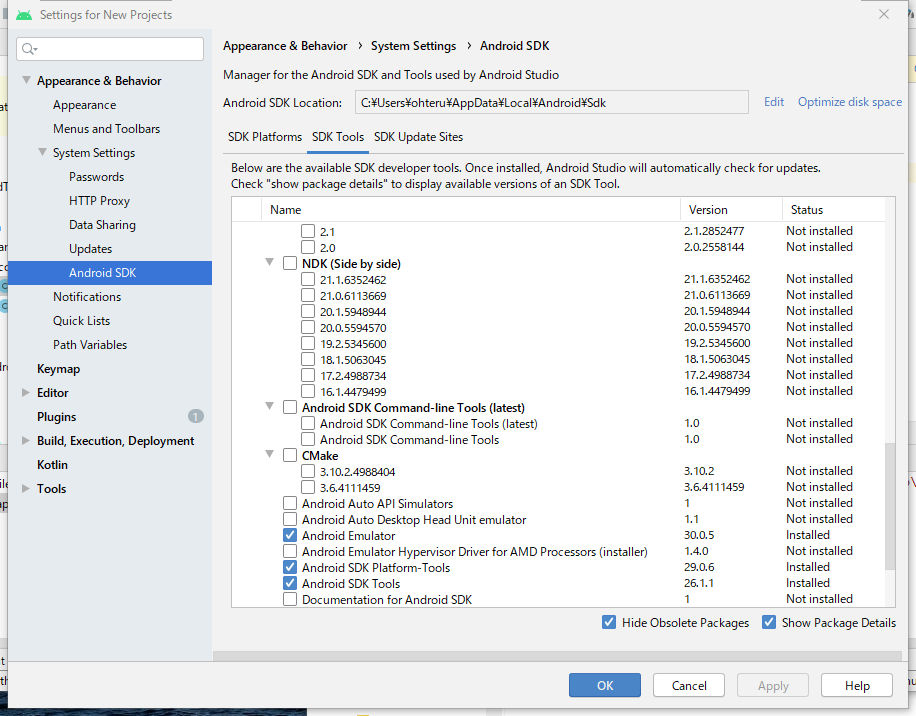This screenshot has width=916, height=716.
Task: Click Optimize disk space link
Action: [x=849, y=102]
